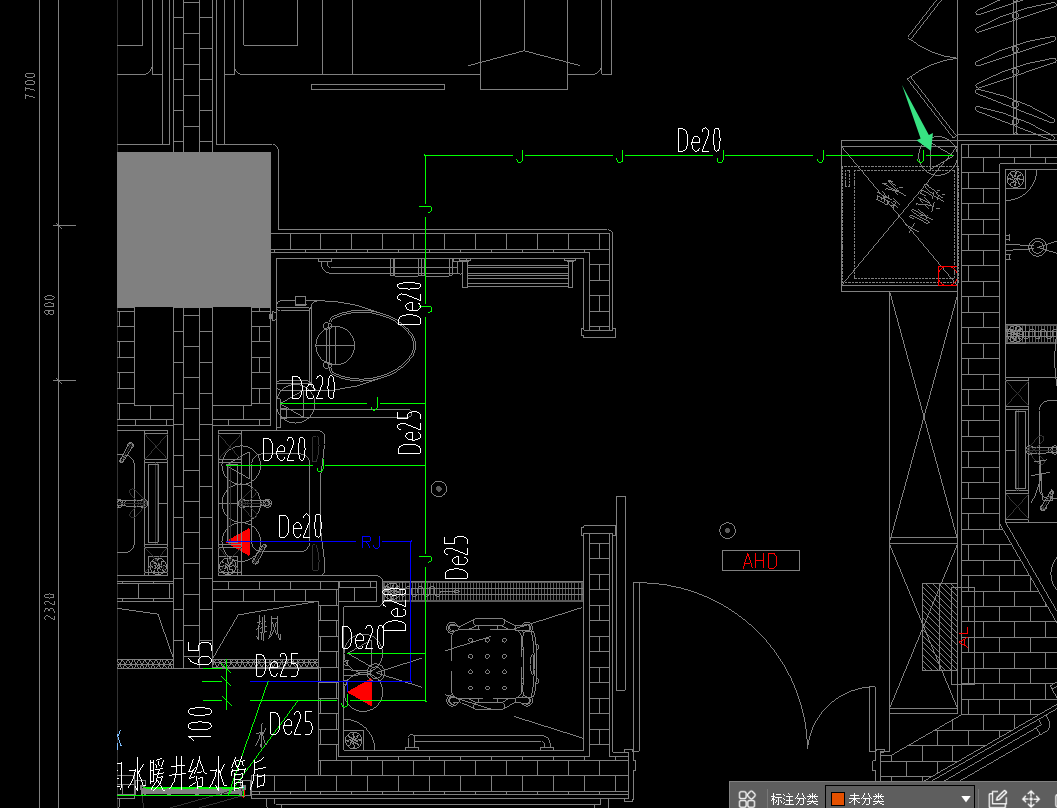The height and width of the screenshot is (808, 1057).
Task: Click the 标注分类 label in the toolbar
Action: [794, 799]
